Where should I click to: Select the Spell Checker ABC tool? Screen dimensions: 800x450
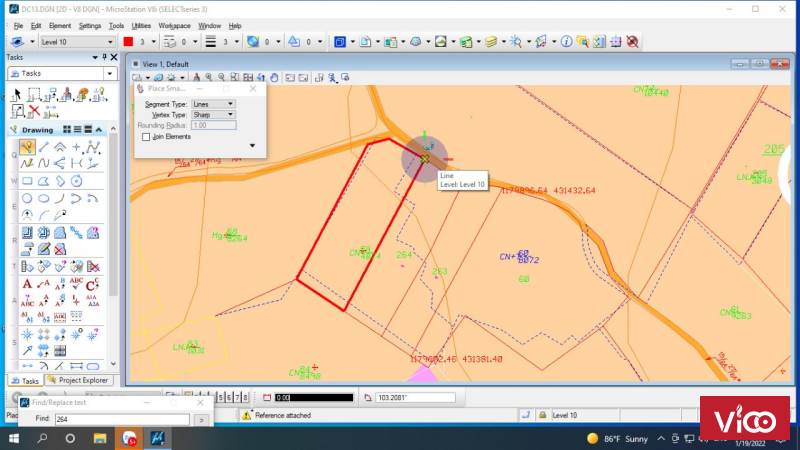click(x=76, y=284)
